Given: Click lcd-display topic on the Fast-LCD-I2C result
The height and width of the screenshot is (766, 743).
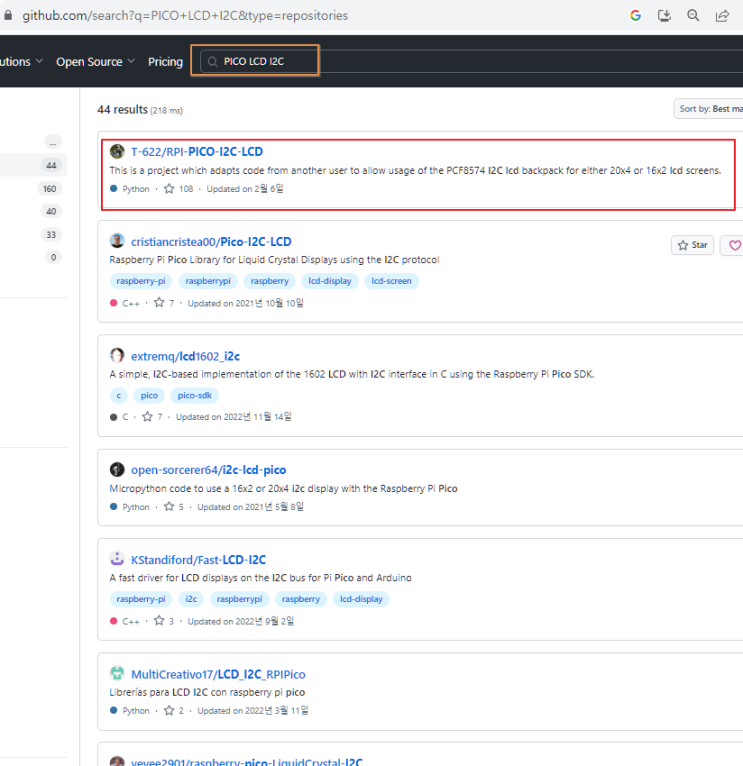Looking at the screenshot, I should 361,599.
